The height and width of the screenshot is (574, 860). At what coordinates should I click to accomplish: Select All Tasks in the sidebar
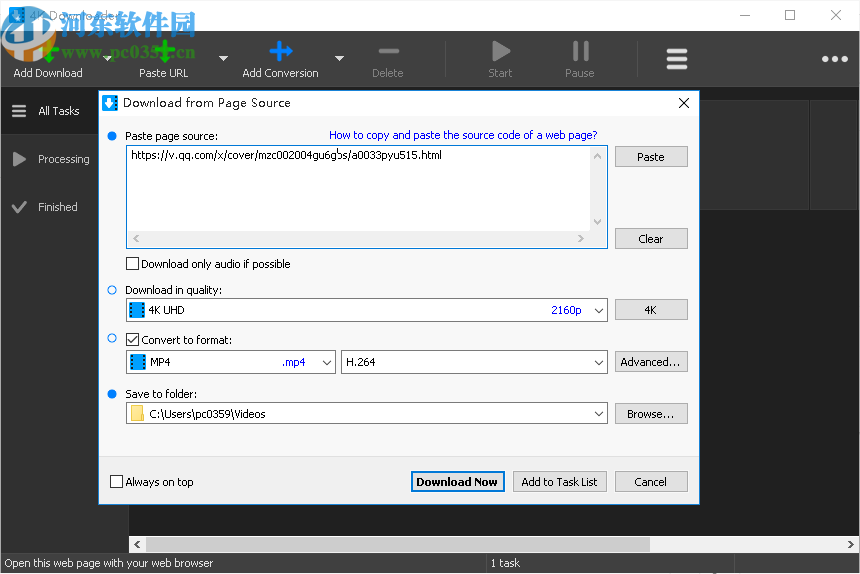point(49,111)
